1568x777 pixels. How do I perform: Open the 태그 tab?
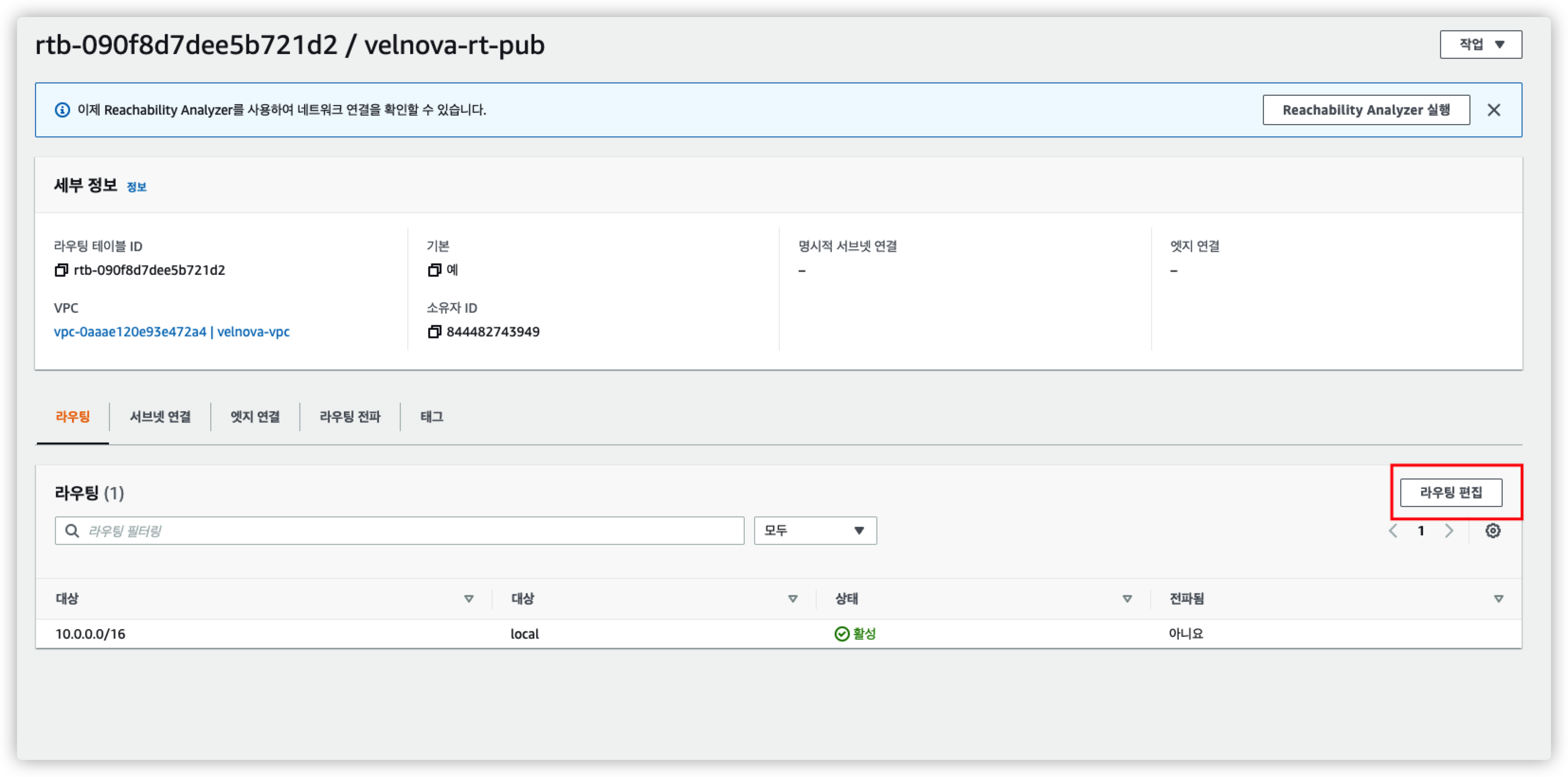[432, 416]
